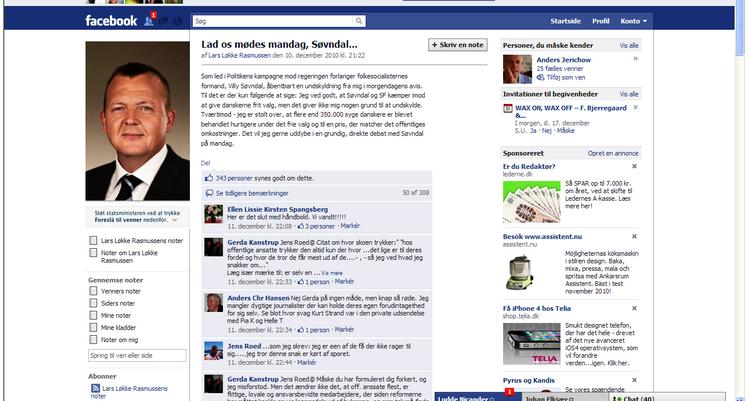
Task: Open the notifications globe icon
Action: click(177, 21)
